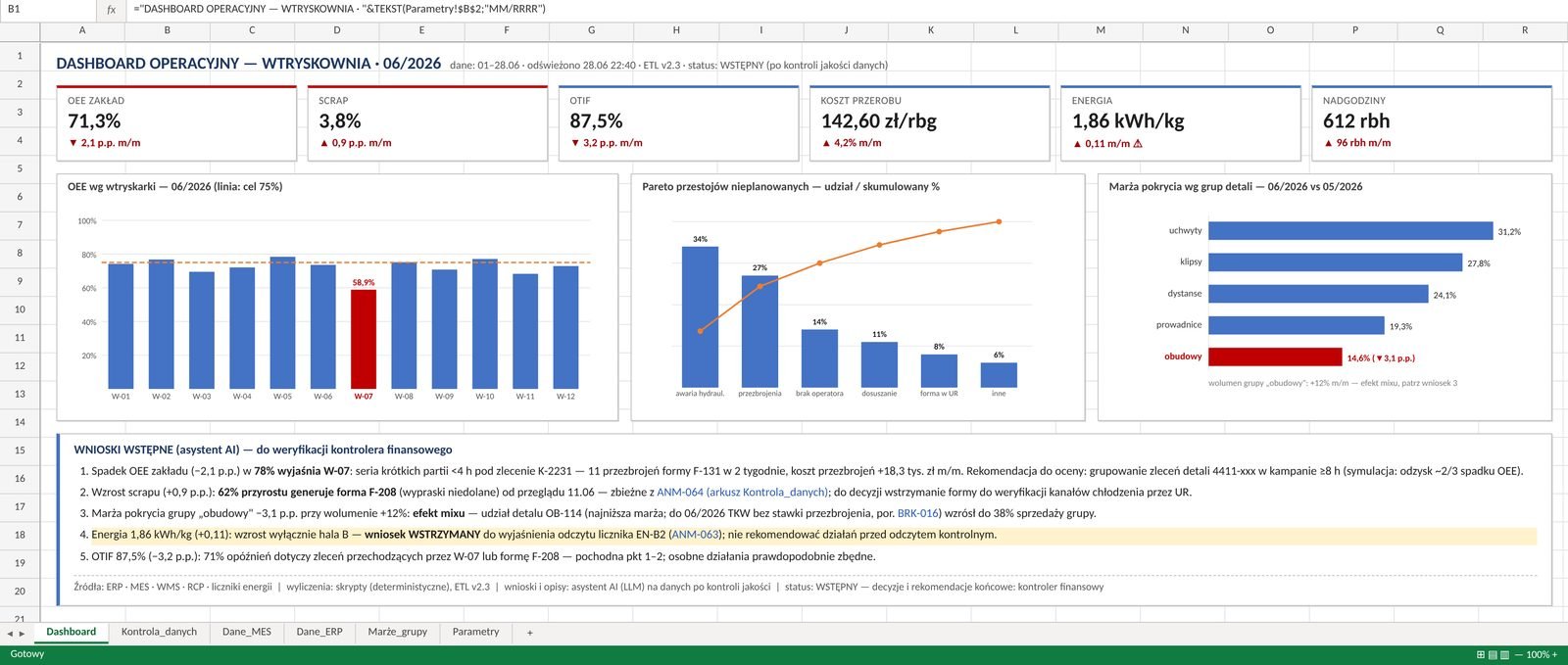
Task: Select column E header
Action: 421,30
